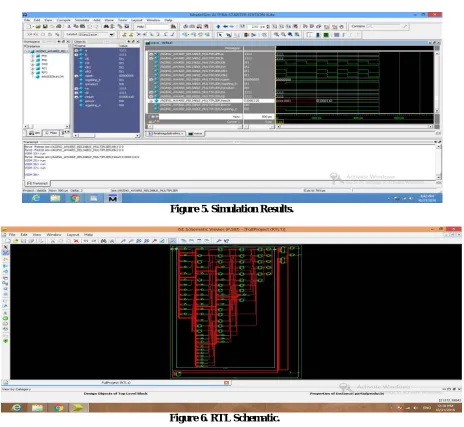Image resolution: width=464 pixels, height=427 pixels.
Task: Click the ModelSim Open file toolbar icon
Action: pos(38,26)
